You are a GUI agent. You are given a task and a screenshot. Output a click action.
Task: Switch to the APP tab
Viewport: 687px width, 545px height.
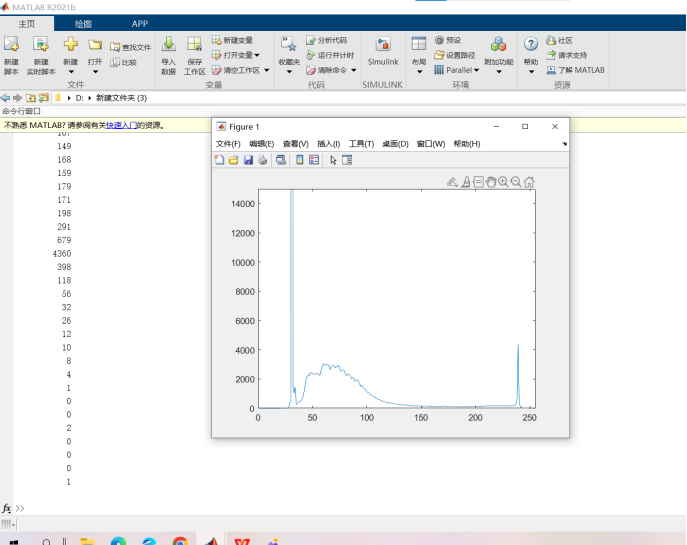pyautogui.click(x=140, y=24)
